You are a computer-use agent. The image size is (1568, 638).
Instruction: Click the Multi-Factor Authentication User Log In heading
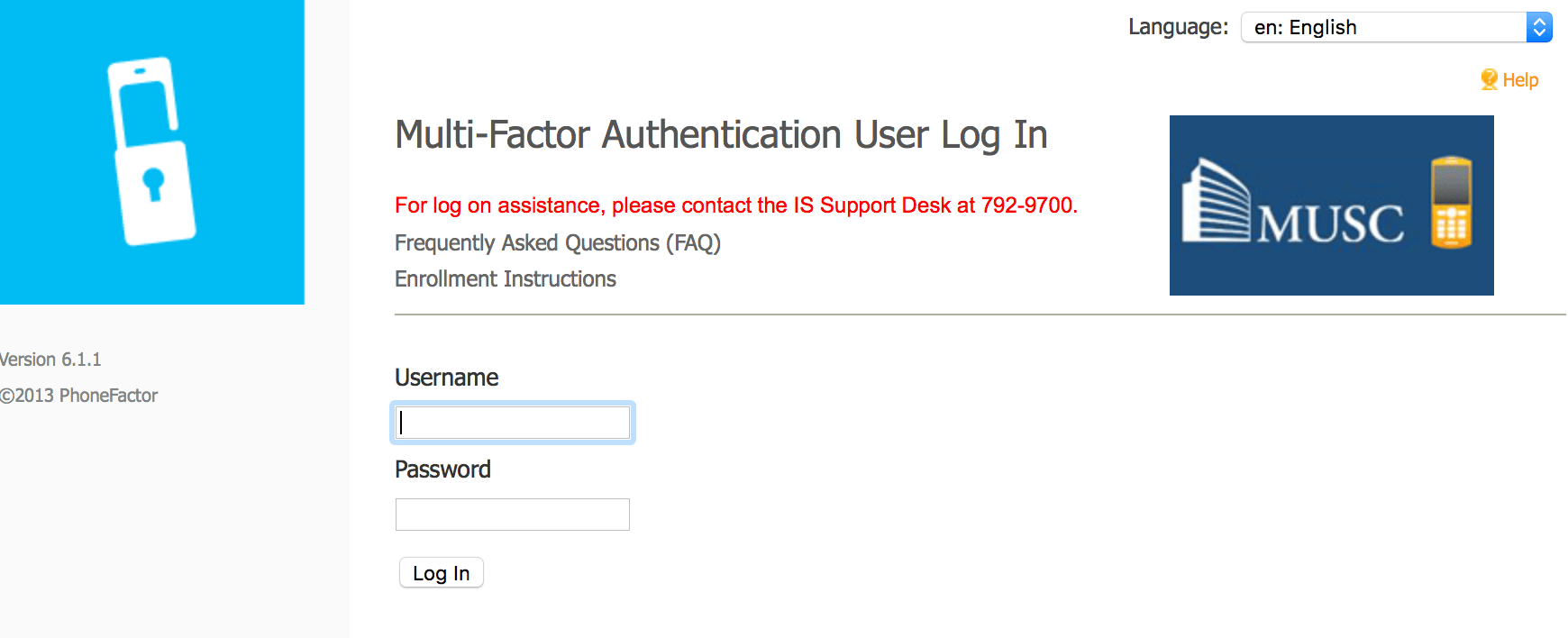coord(721,135)
